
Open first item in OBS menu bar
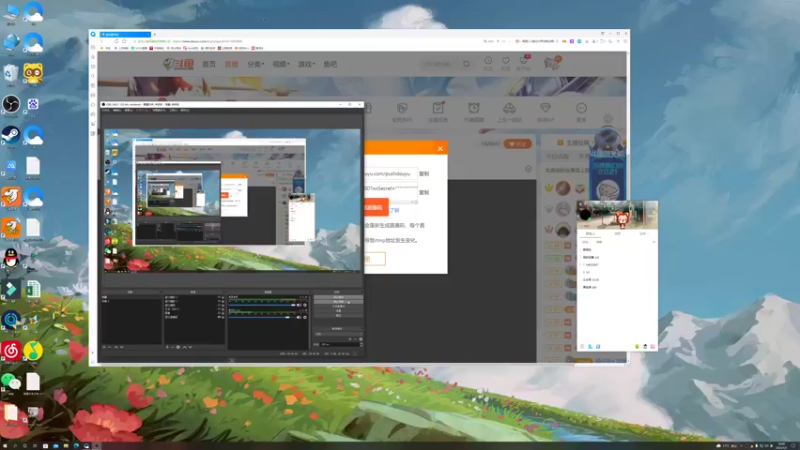click(x=106, y=110)
